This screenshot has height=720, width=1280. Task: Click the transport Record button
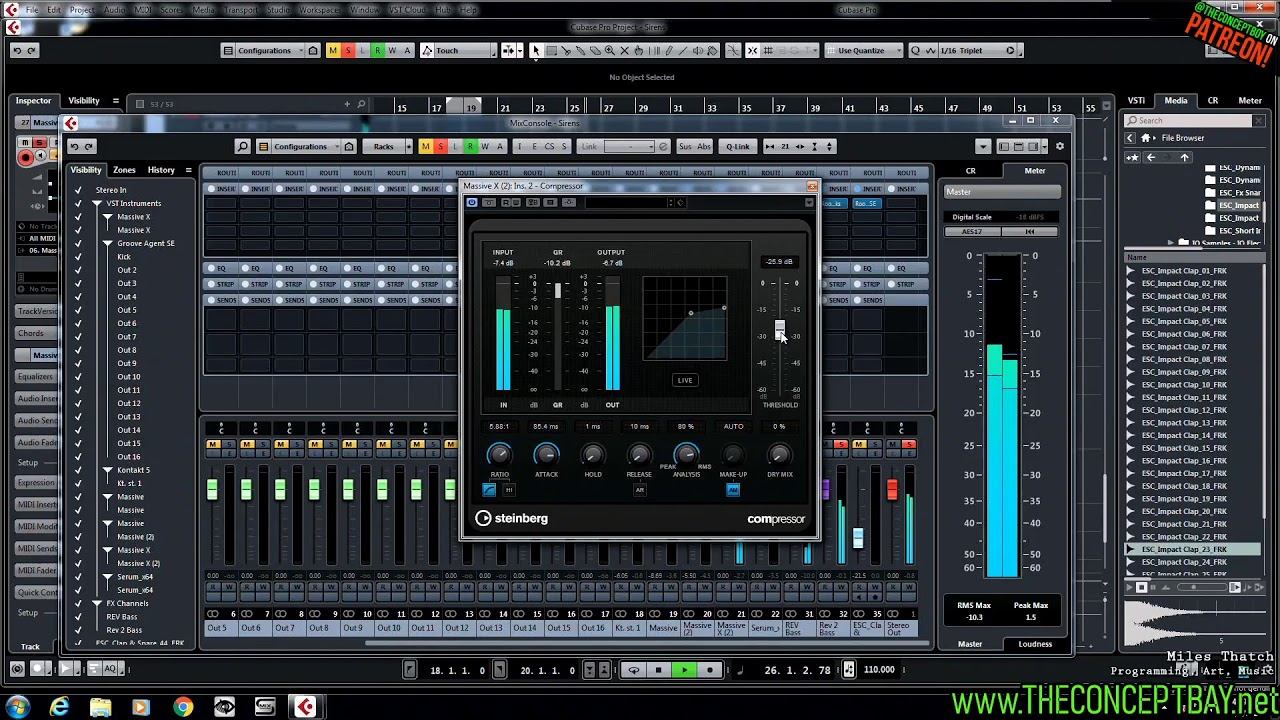(x=710, y=670)
